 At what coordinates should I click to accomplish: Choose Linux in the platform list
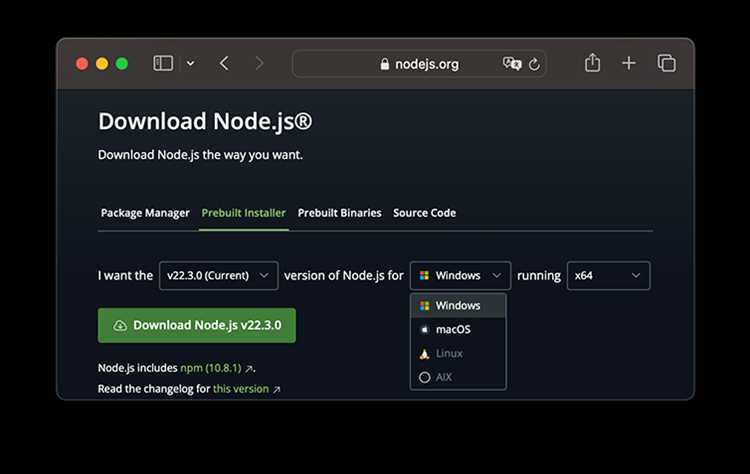pyautogui.click(x=458, y=353)
